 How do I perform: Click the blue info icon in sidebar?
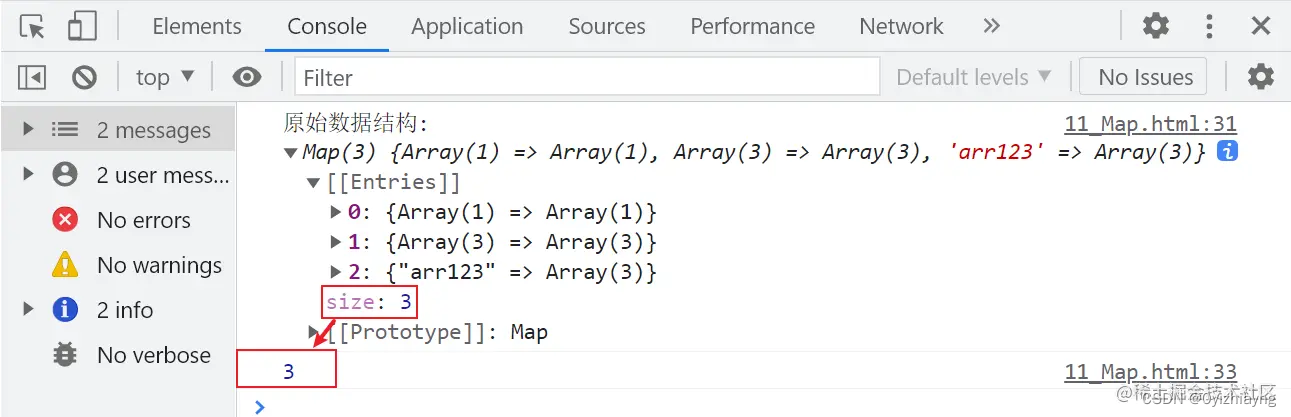[65, 310]
